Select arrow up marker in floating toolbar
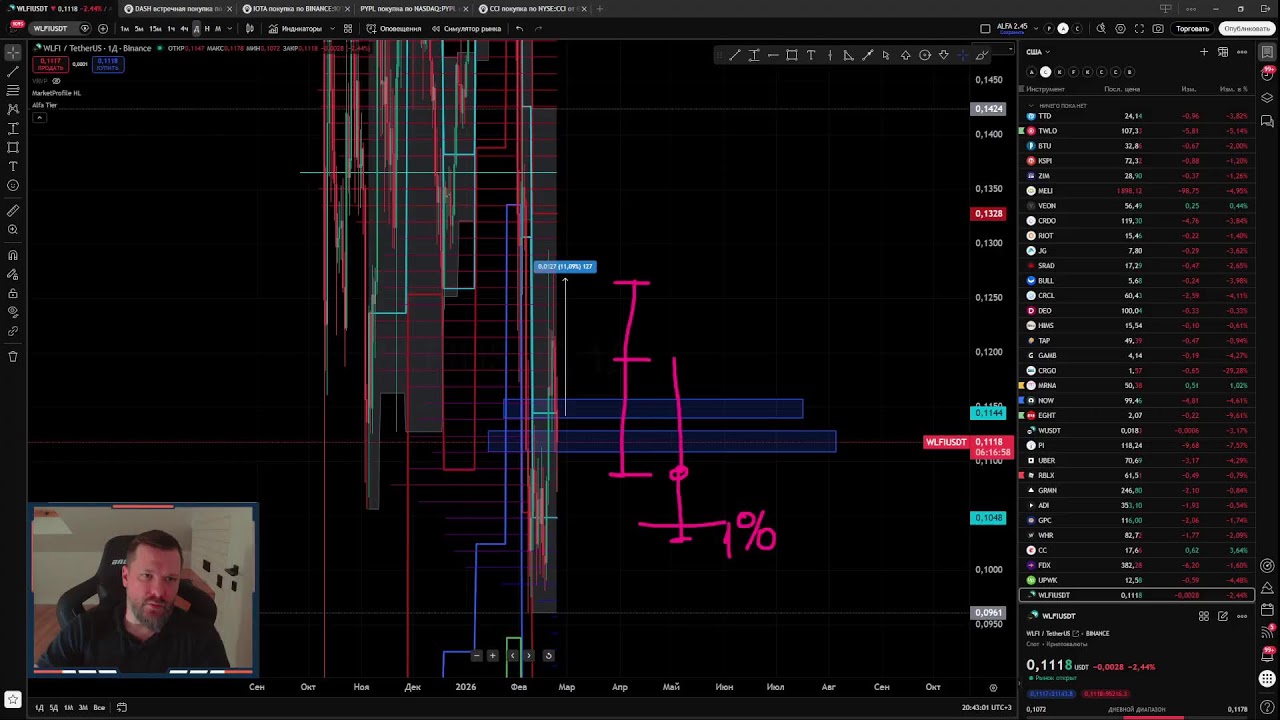Viewport: 1280px width, 720px height. tap(905, 55)
